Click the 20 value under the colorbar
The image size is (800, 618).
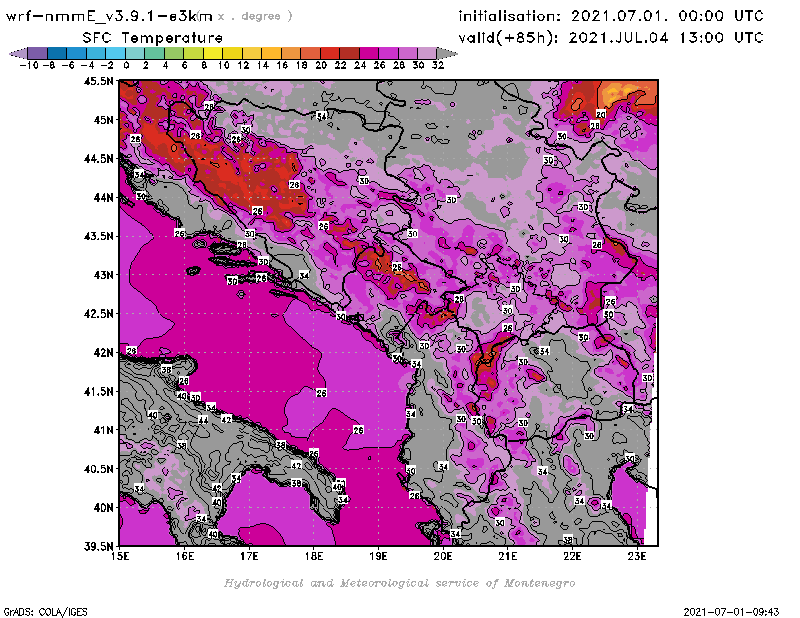[x=321, y=65]
